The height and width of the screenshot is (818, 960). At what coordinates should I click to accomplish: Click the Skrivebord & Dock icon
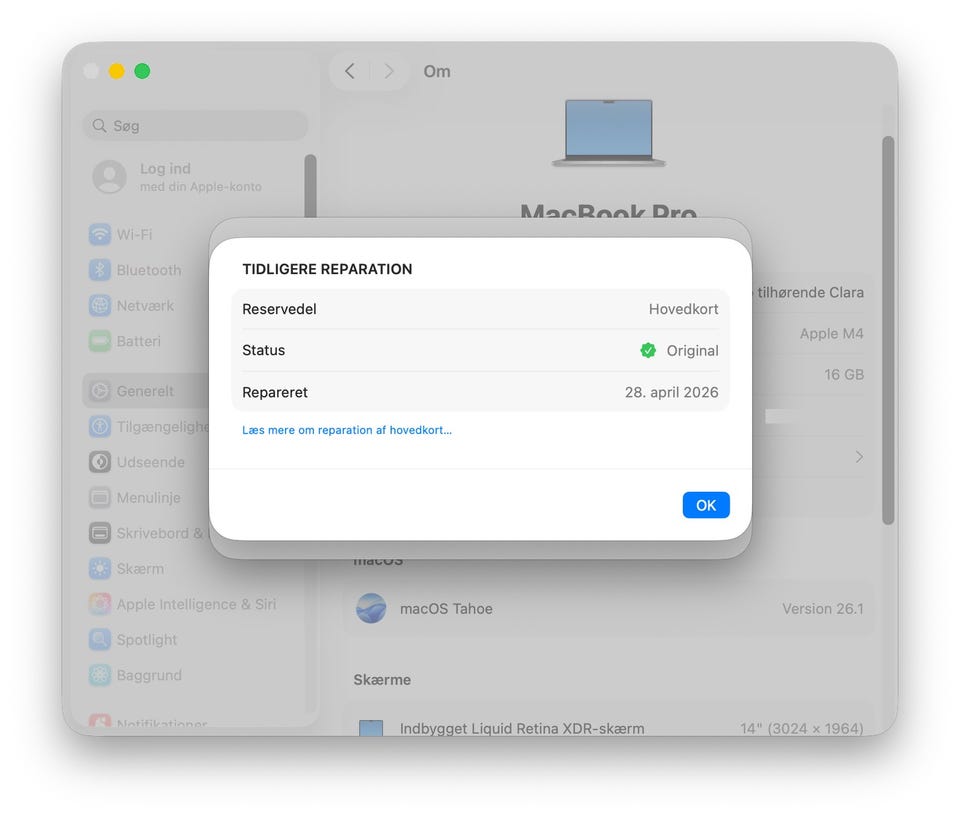tap(100, 533)
